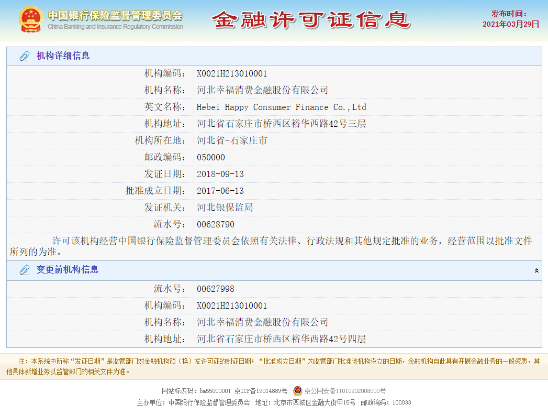Viewport: 548px width, 415px height.
Task: Click the national emblem logo in the header
Action: [x=31, y=20]
